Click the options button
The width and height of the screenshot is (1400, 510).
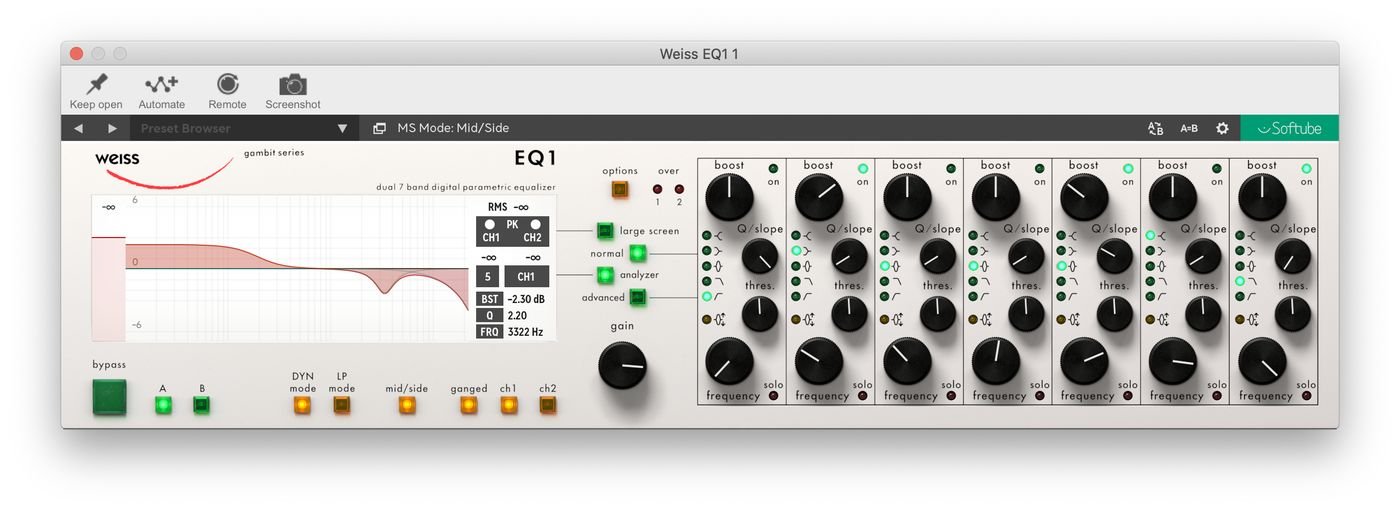620,188
